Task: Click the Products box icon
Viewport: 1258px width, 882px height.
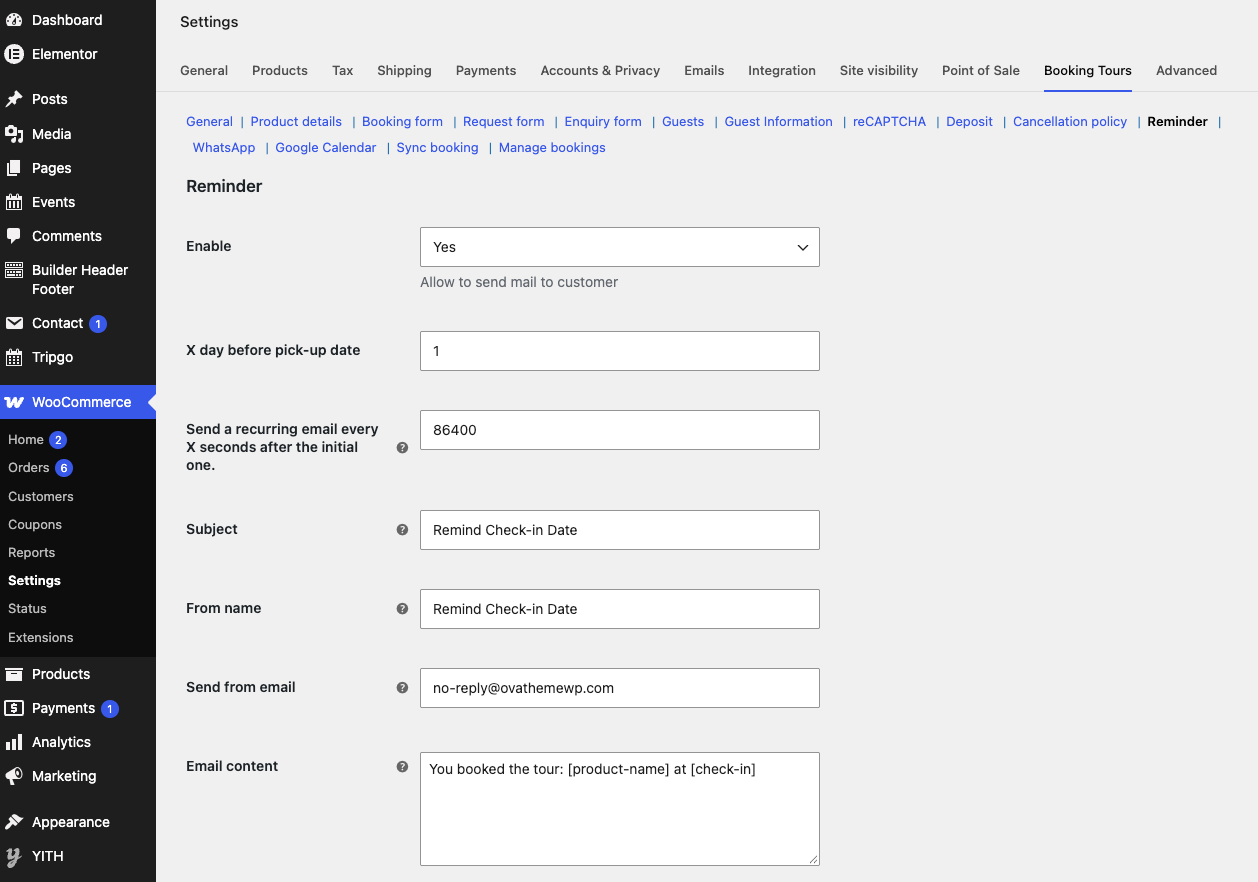Action: click(x=14, y=674)
